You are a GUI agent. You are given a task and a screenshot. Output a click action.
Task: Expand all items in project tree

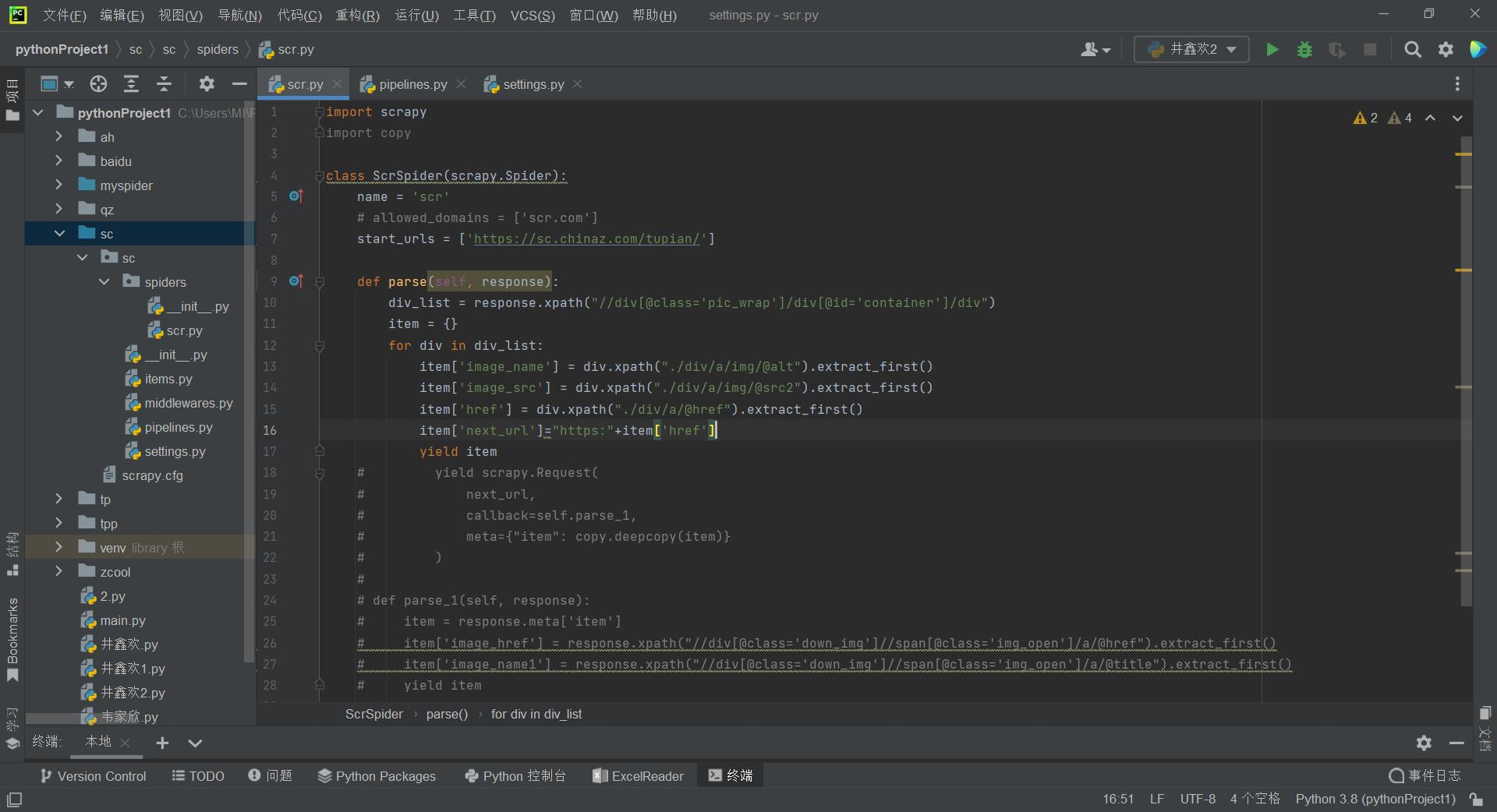(131, 84)
